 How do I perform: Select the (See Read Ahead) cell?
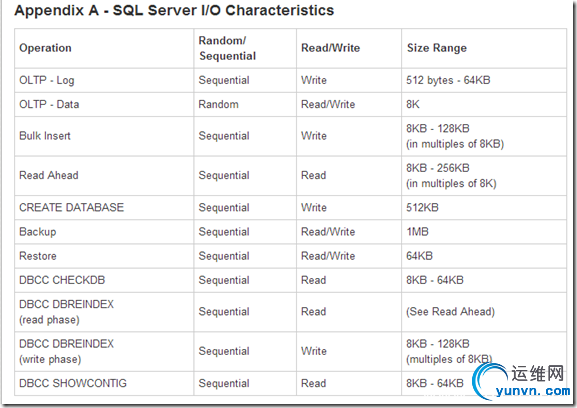pos(484,312)
